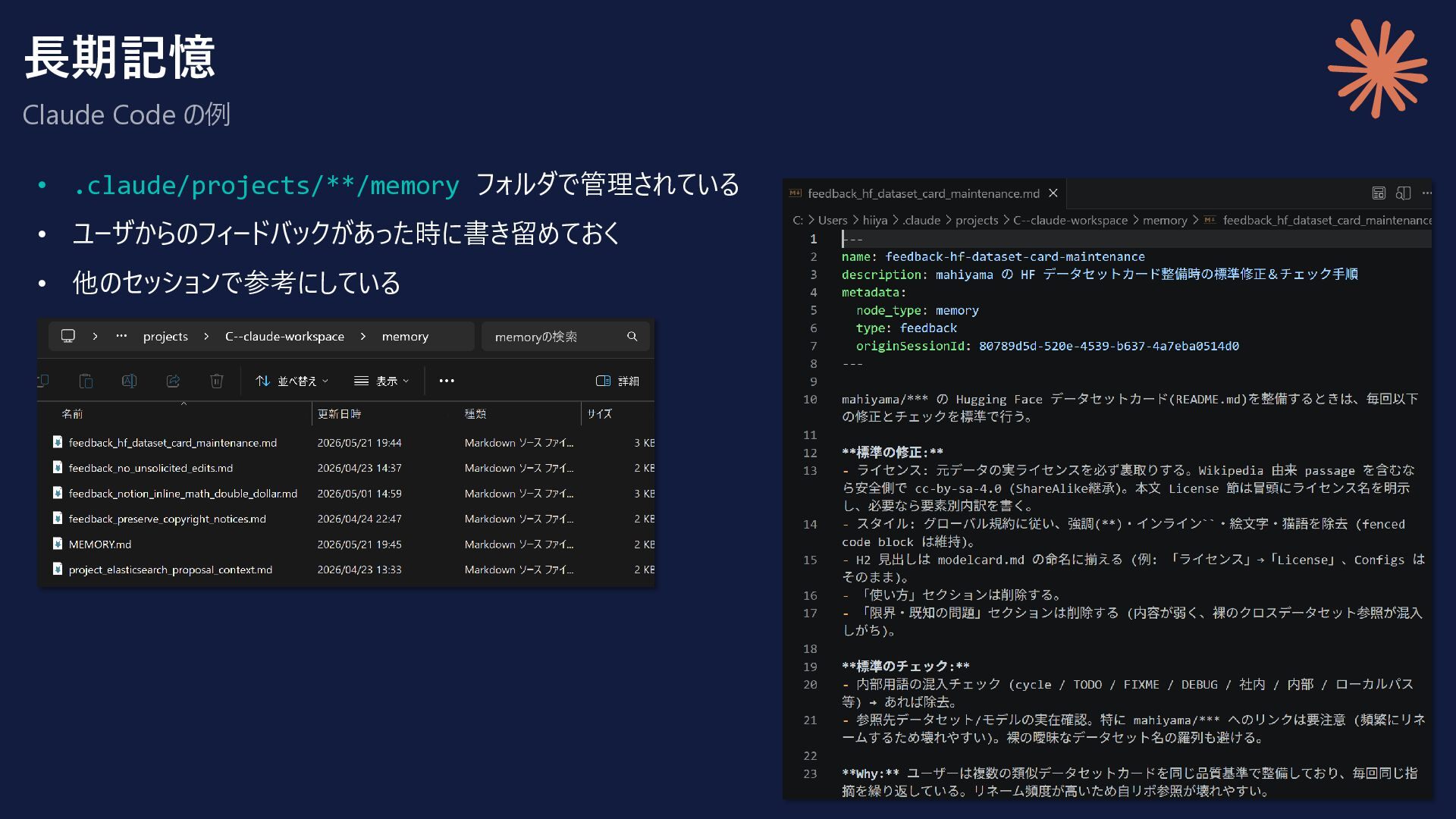Viewport: 1456px width, 819px height.
Task: Expand the chevron after the This PC icon
Action: pos(95,336)
